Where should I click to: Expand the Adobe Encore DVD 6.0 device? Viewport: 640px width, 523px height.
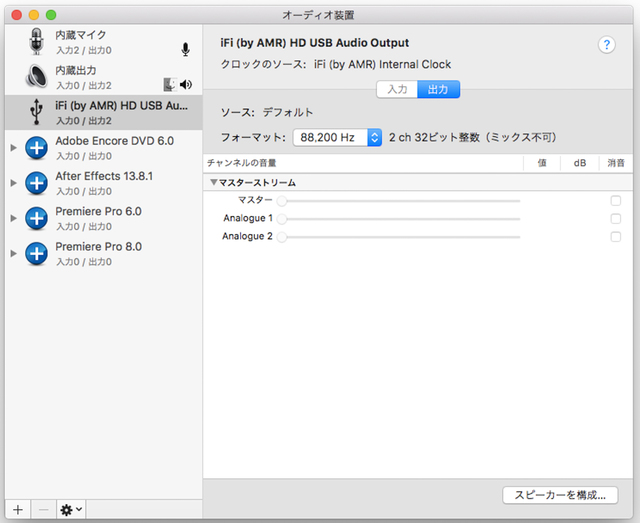point(13,148)
